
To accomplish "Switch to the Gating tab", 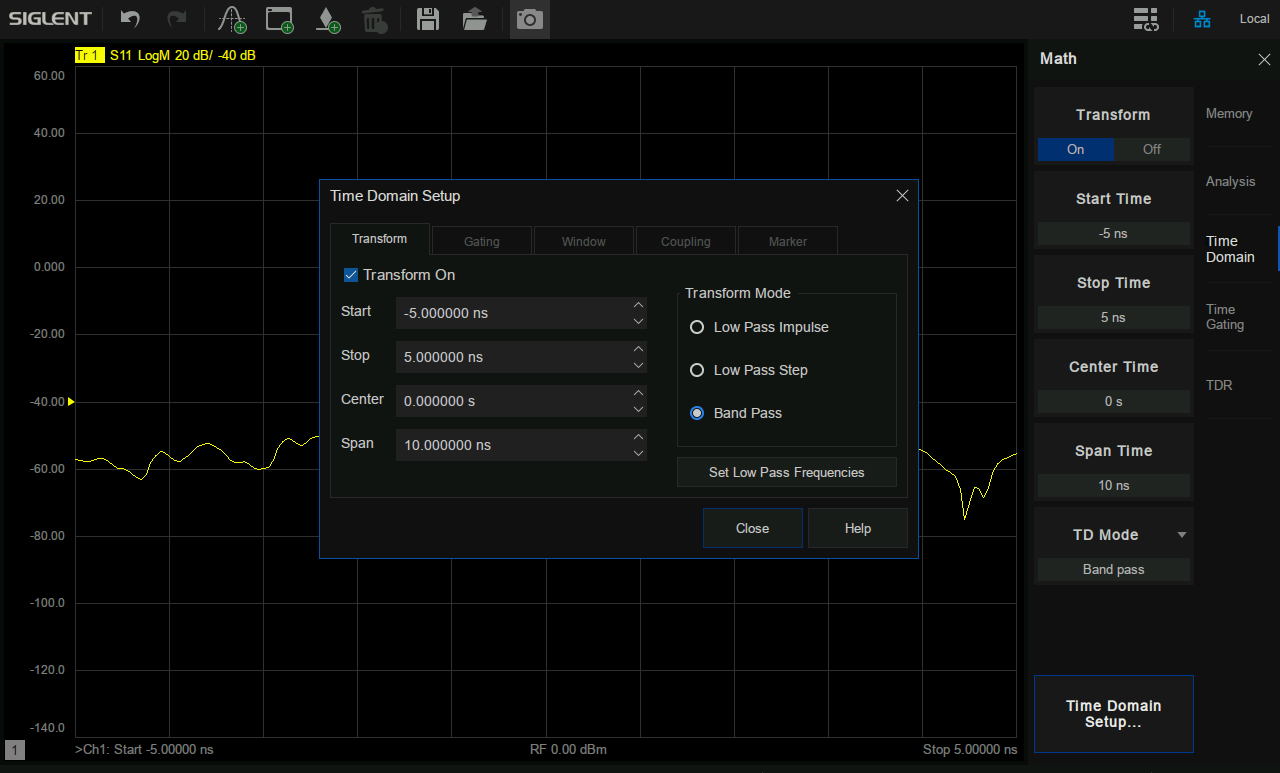I will [x=482, y=241].
